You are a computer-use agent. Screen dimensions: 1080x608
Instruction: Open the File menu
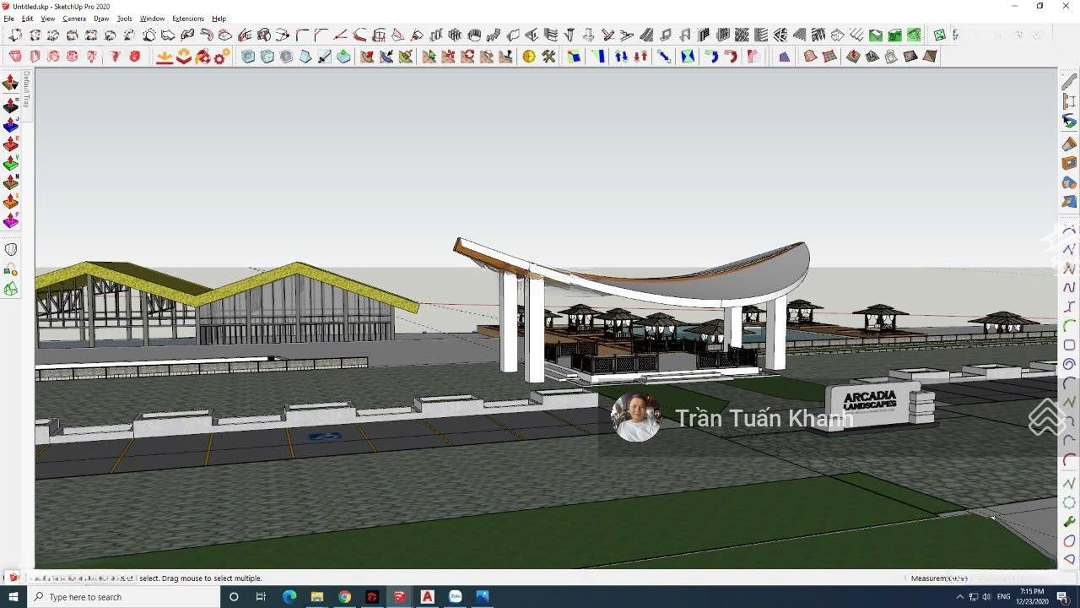tap(9, 18)
